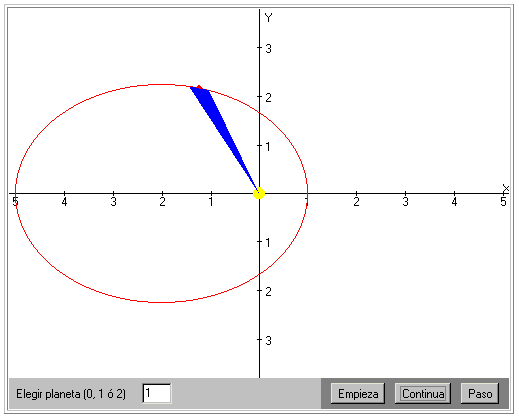Click the Paso step button
Image resolution: width=519 pixels, height=417 pixels.
[x=480, y=394]
